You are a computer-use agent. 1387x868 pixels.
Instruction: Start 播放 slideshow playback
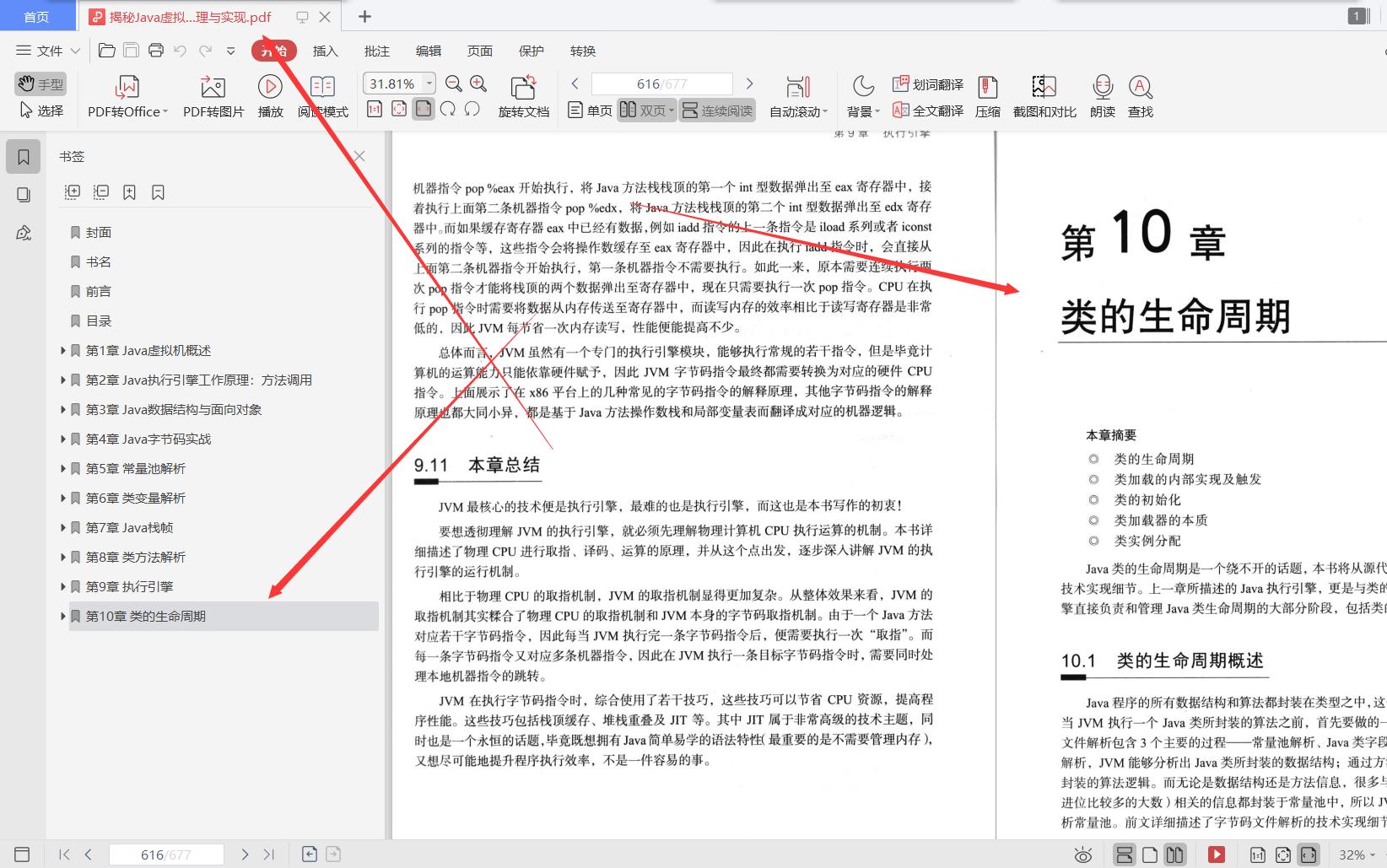[x=269, y=94]
